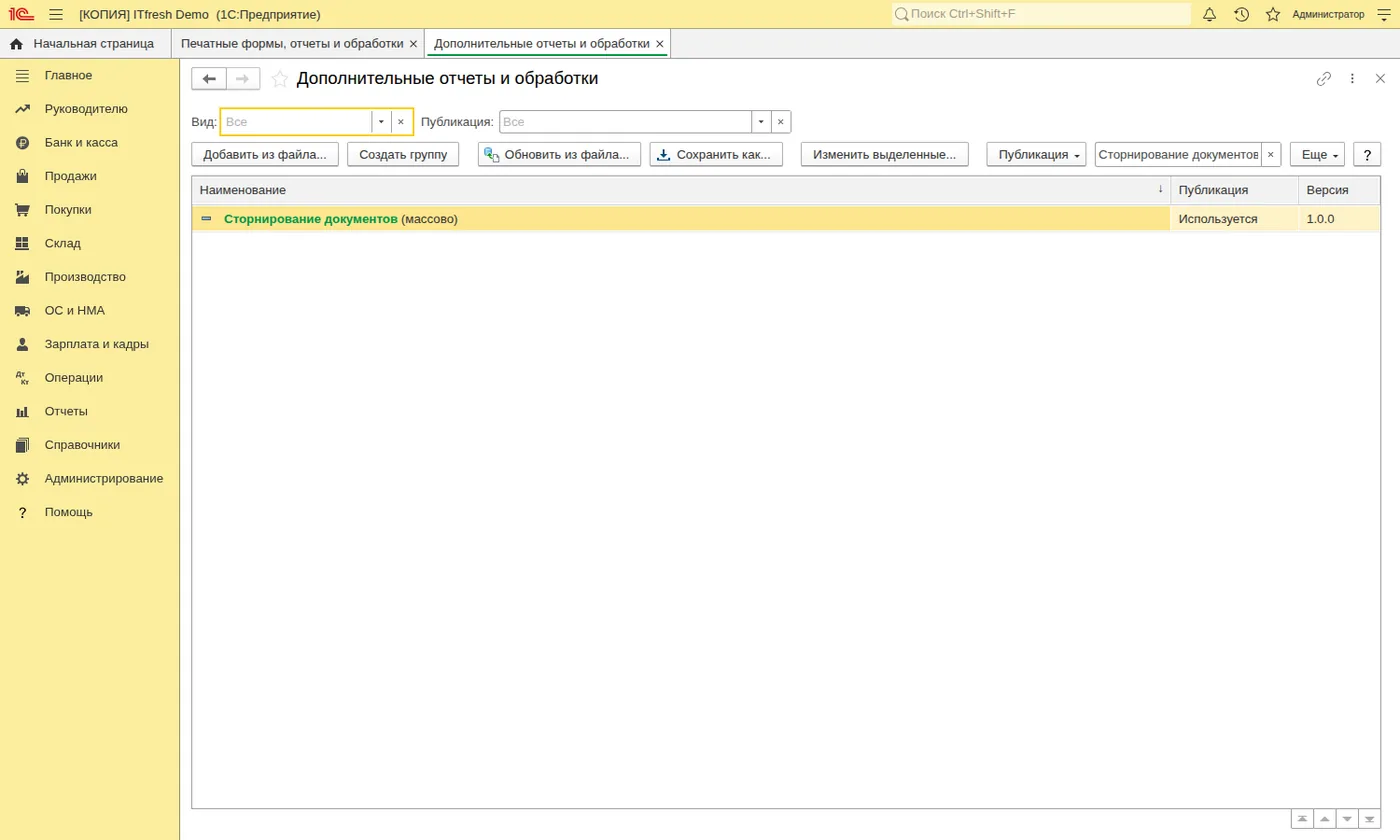Screen dimensions: 1400x840
Task: Switch to Начальная страница tab
Action: tap(85, 44)
